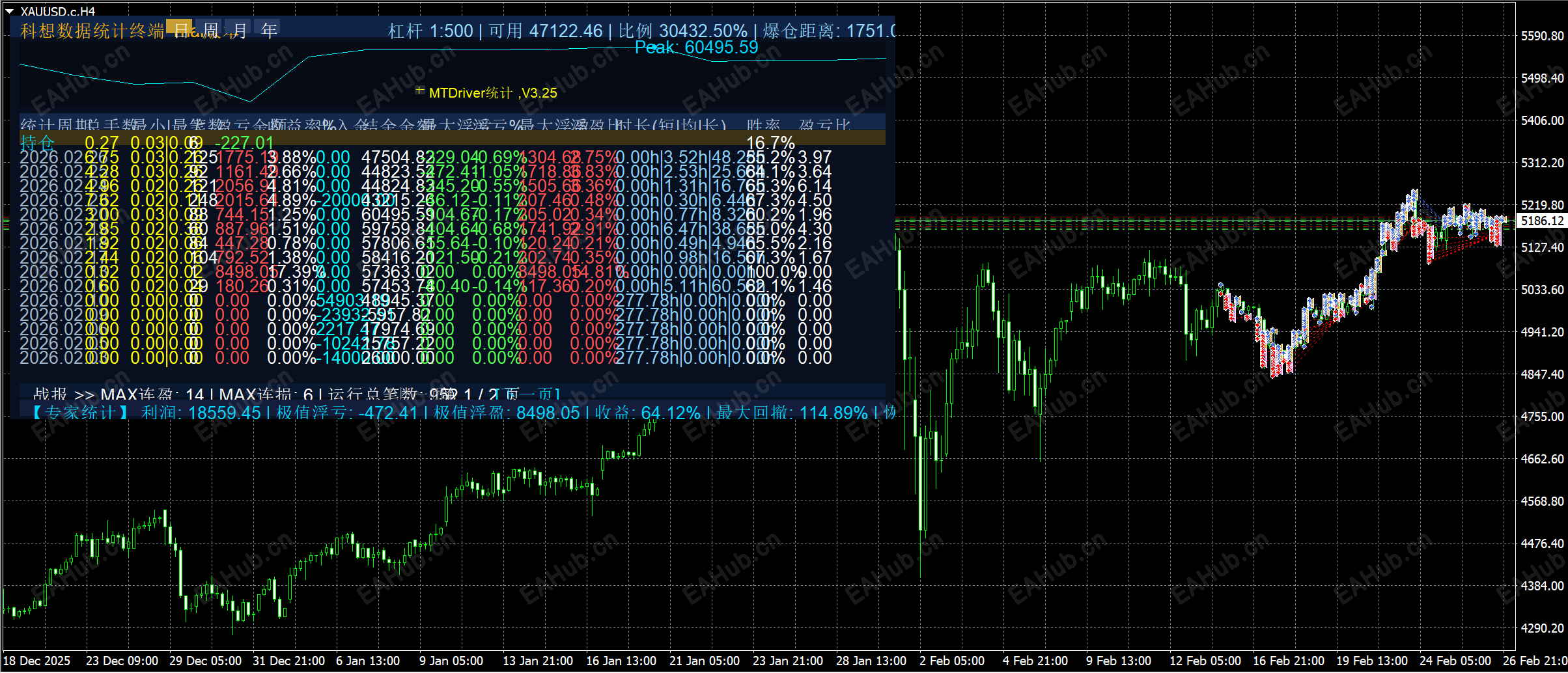Click the 24 Feb 05:00 time axis label
This screenshot has height=673, width=1568.
coord(1455,661)
